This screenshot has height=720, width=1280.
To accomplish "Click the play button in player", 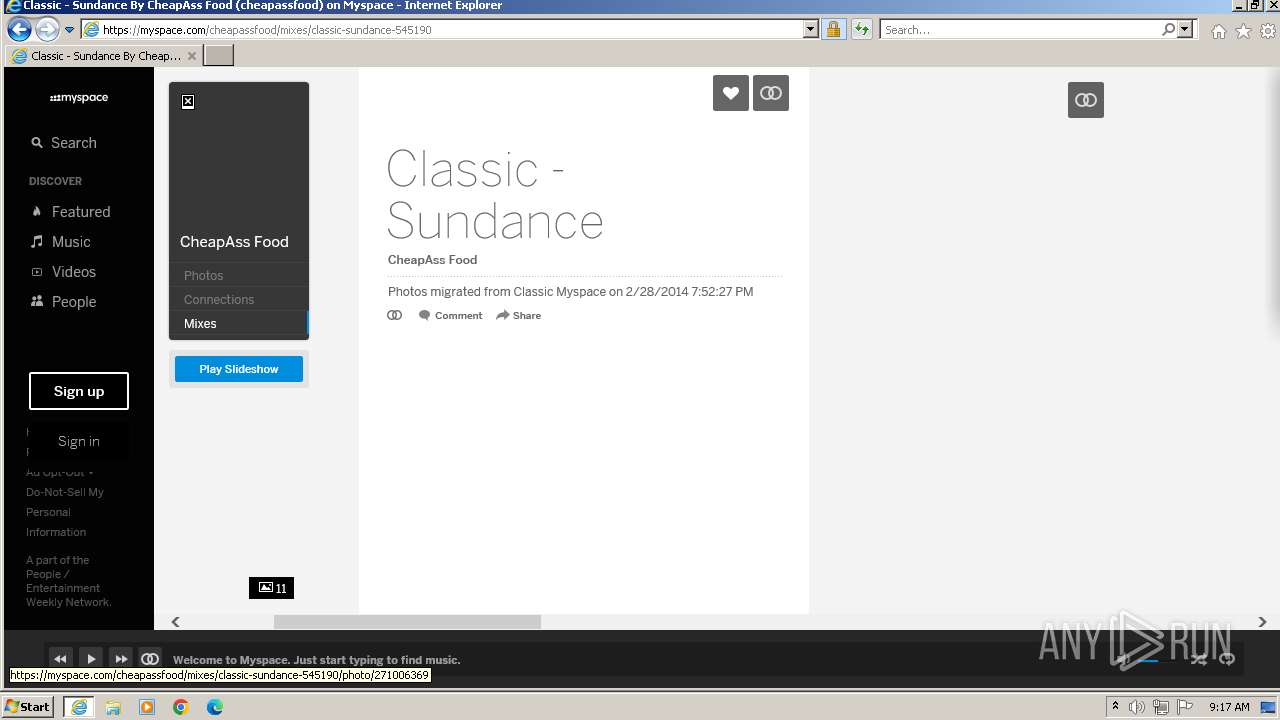I will pos(91,659).
